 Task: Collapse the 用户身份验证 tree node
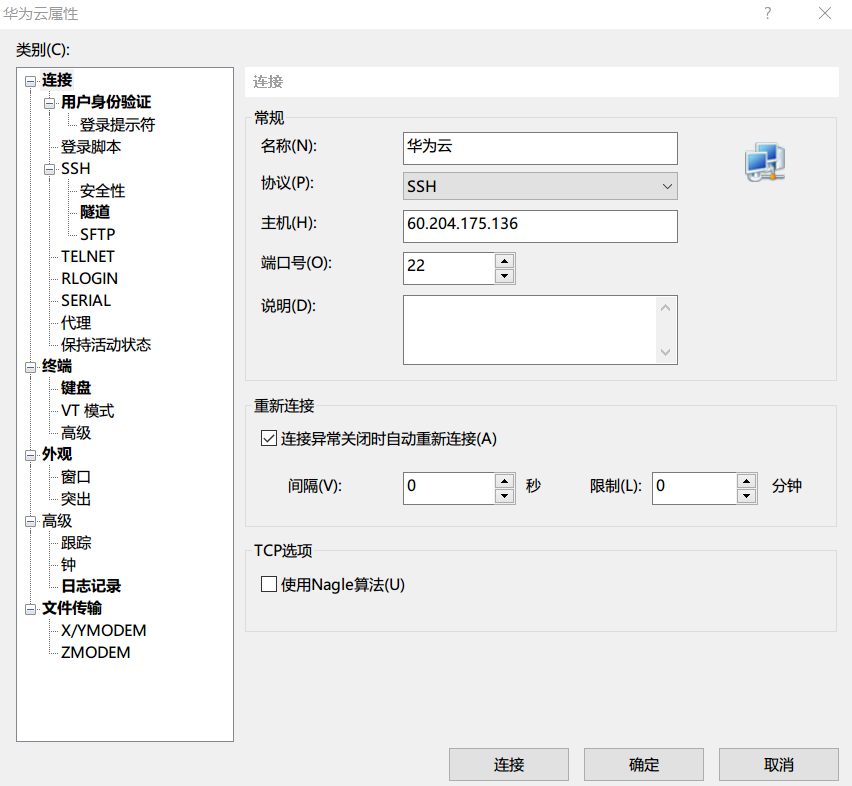pos(49,103)
